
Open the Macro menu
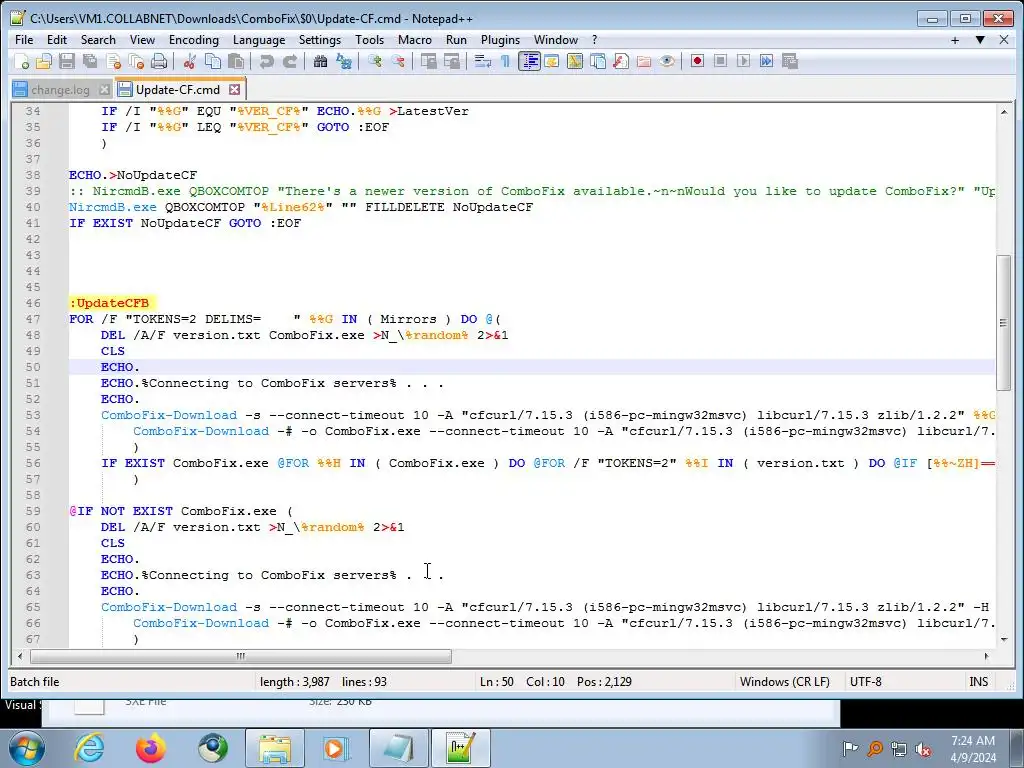pos(415,40)
